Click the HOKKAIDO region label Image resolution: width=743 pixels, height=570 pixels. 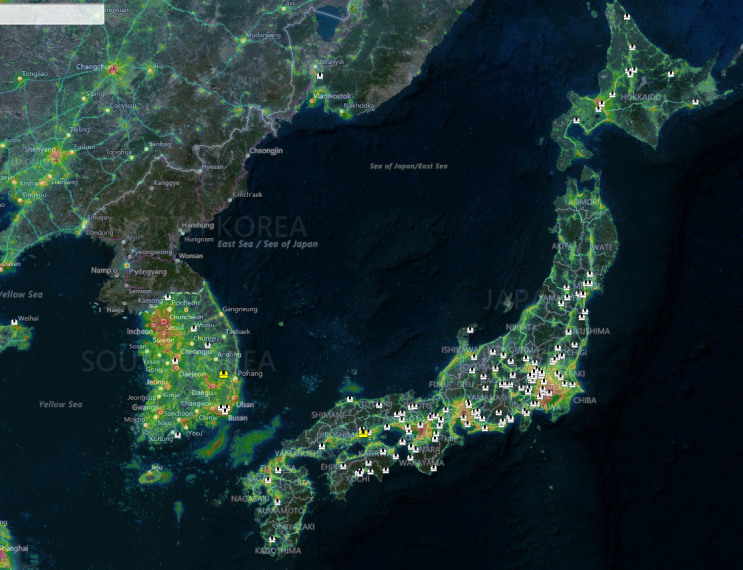tap(641, 97)
